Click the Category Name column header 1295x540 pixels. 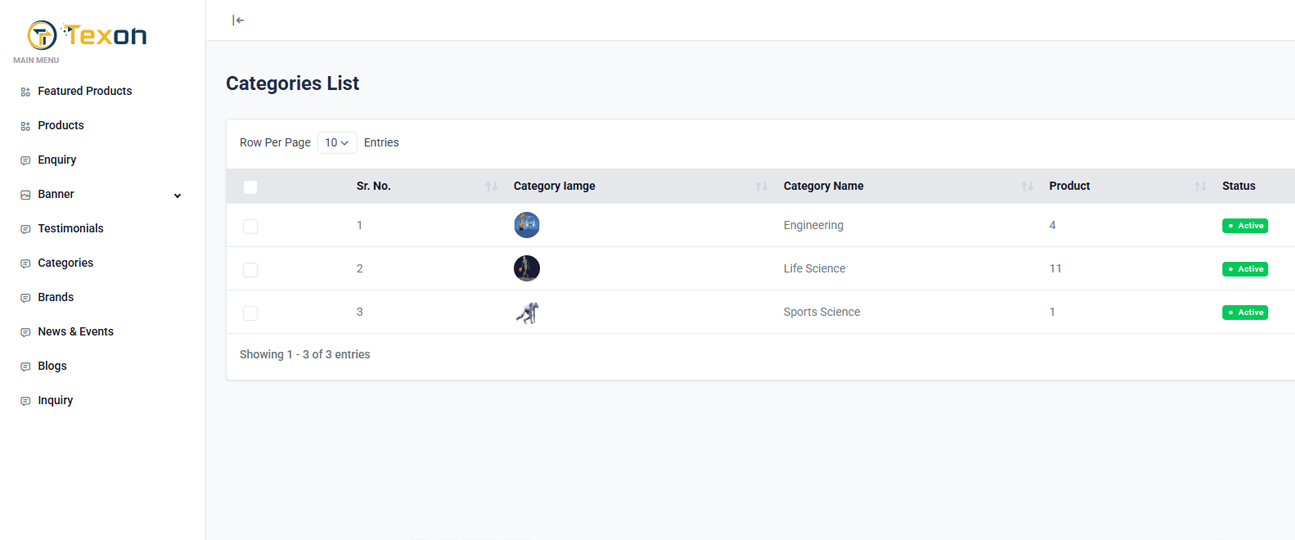tap(824, 186)
